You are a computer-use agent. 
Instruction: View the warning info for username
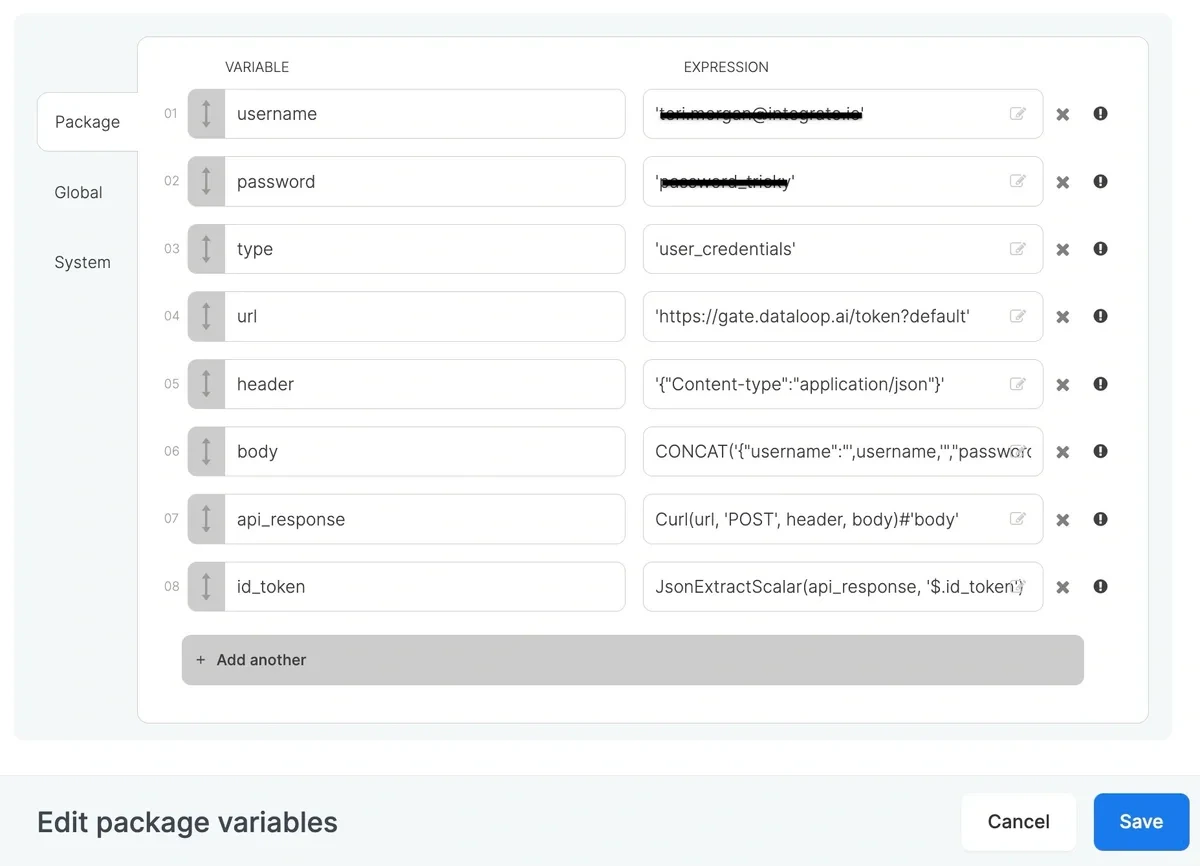(x=1100, y=113)
